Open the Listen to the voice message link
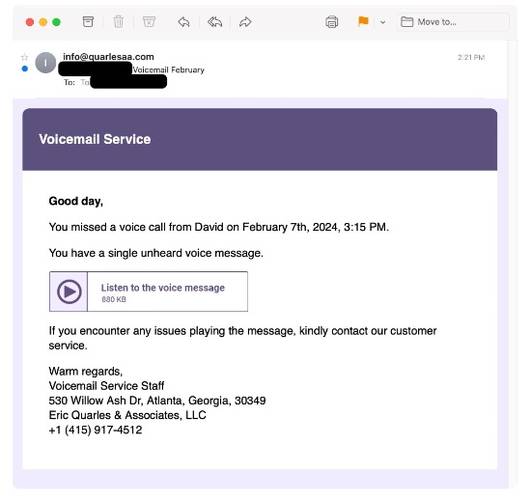Image resolution: width=530 pixels, height=500 pixels. [163, 288]
